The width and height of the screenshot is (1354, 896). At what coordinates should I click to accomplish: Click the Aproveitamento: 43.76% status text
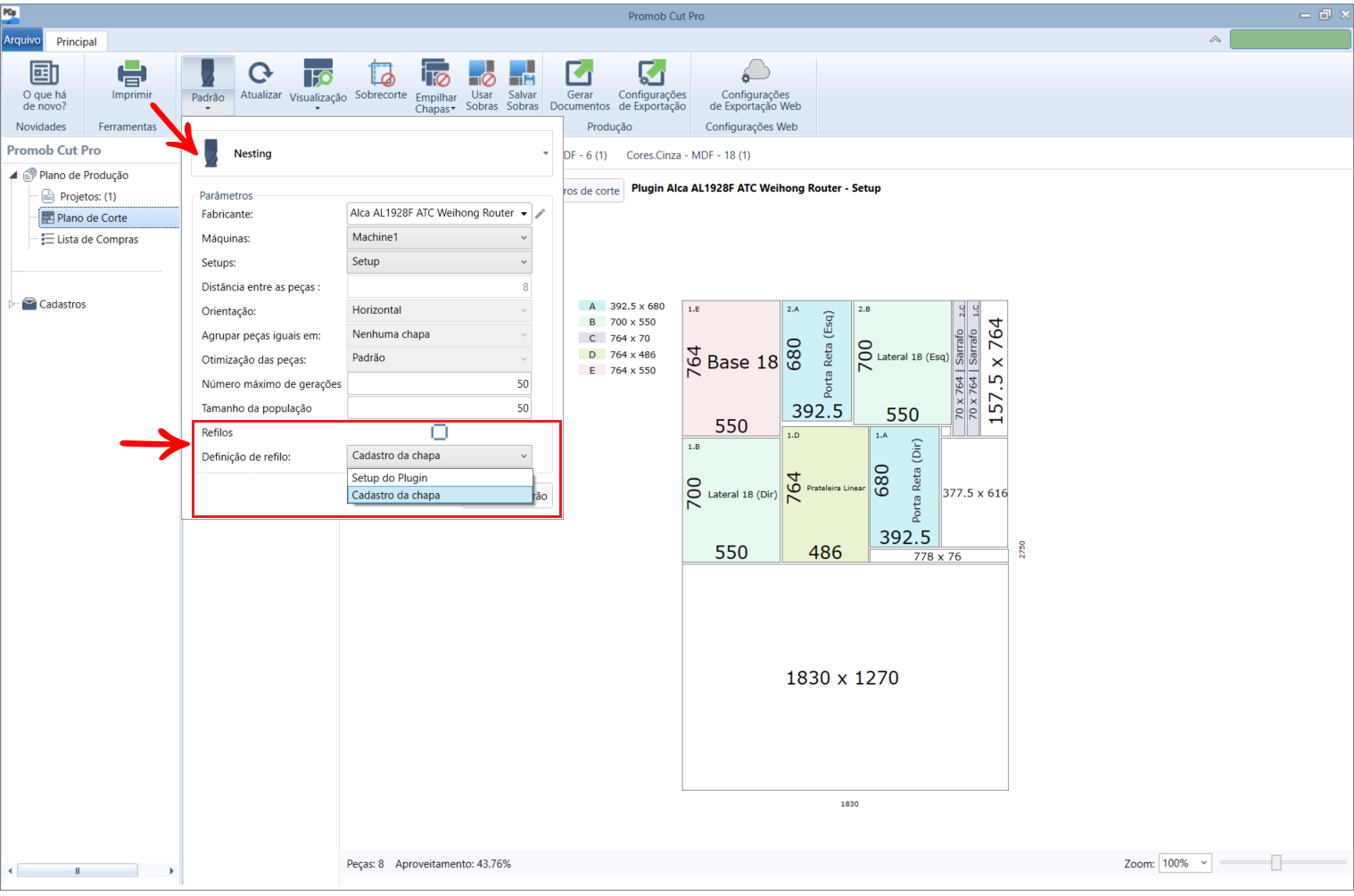pyautogui.click(x=453, y=864)
